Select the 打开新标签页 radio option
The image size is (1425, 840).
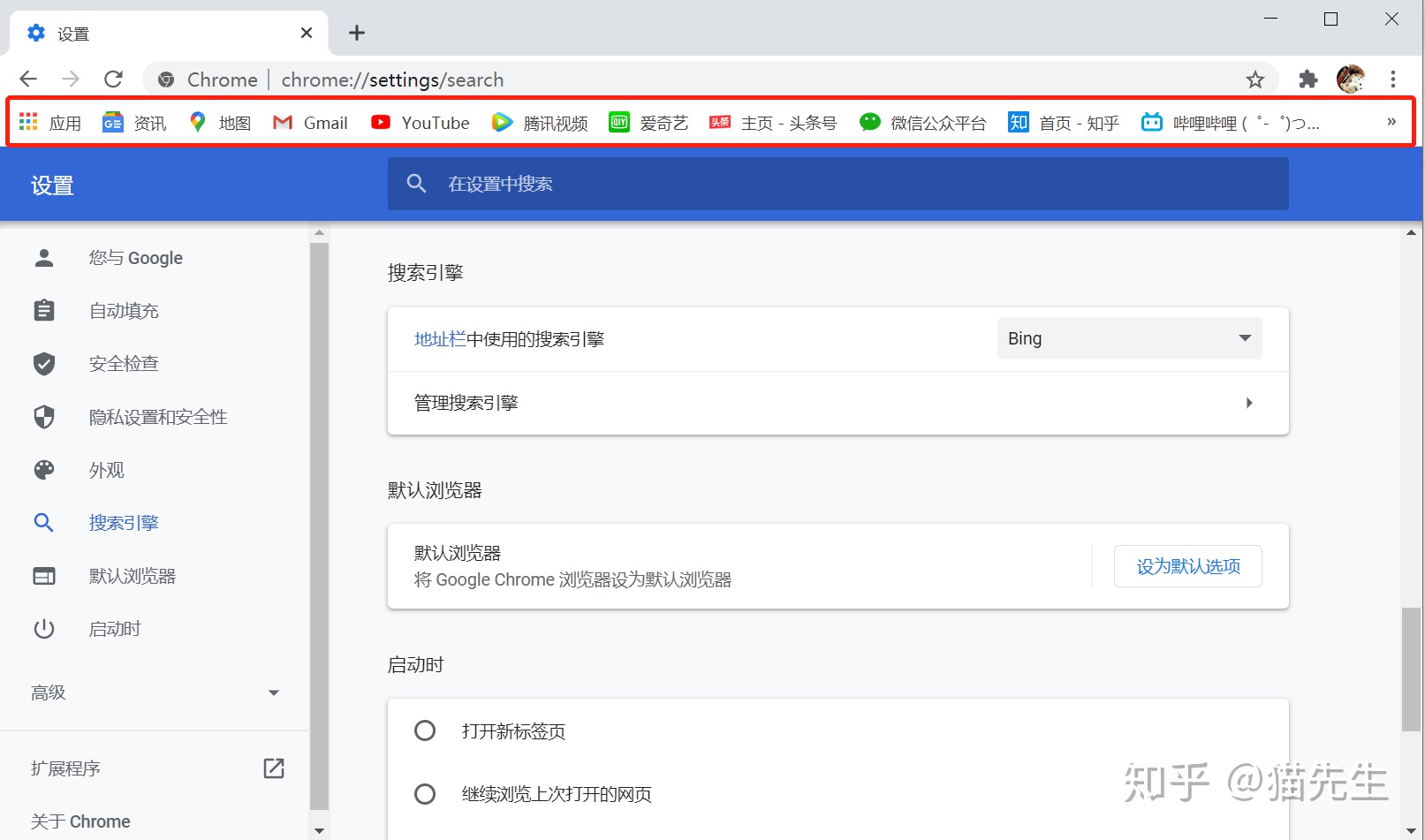[425, 730]
